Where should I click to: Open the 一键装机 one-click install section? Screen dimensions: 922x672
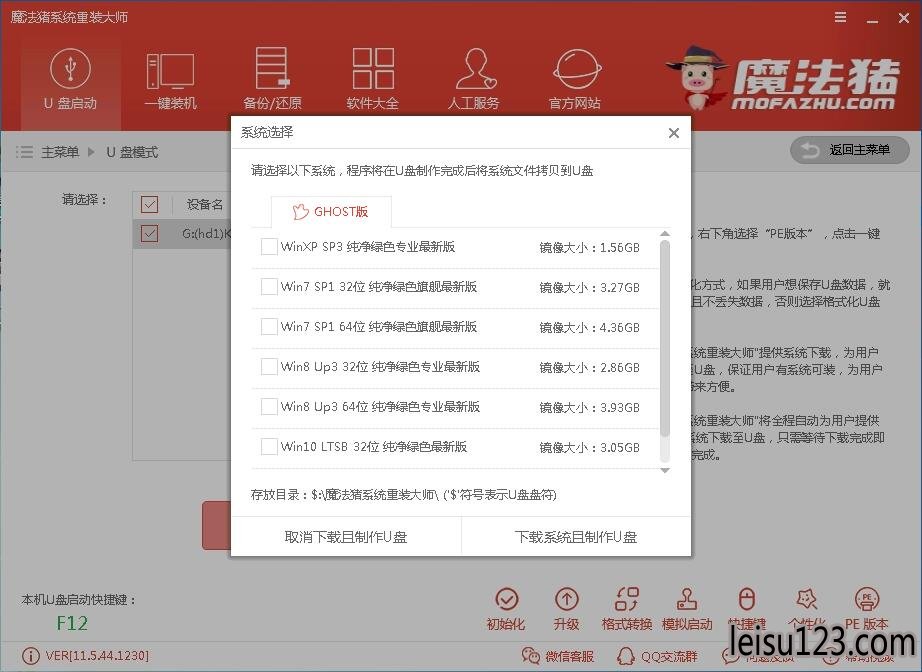point(171,81)
